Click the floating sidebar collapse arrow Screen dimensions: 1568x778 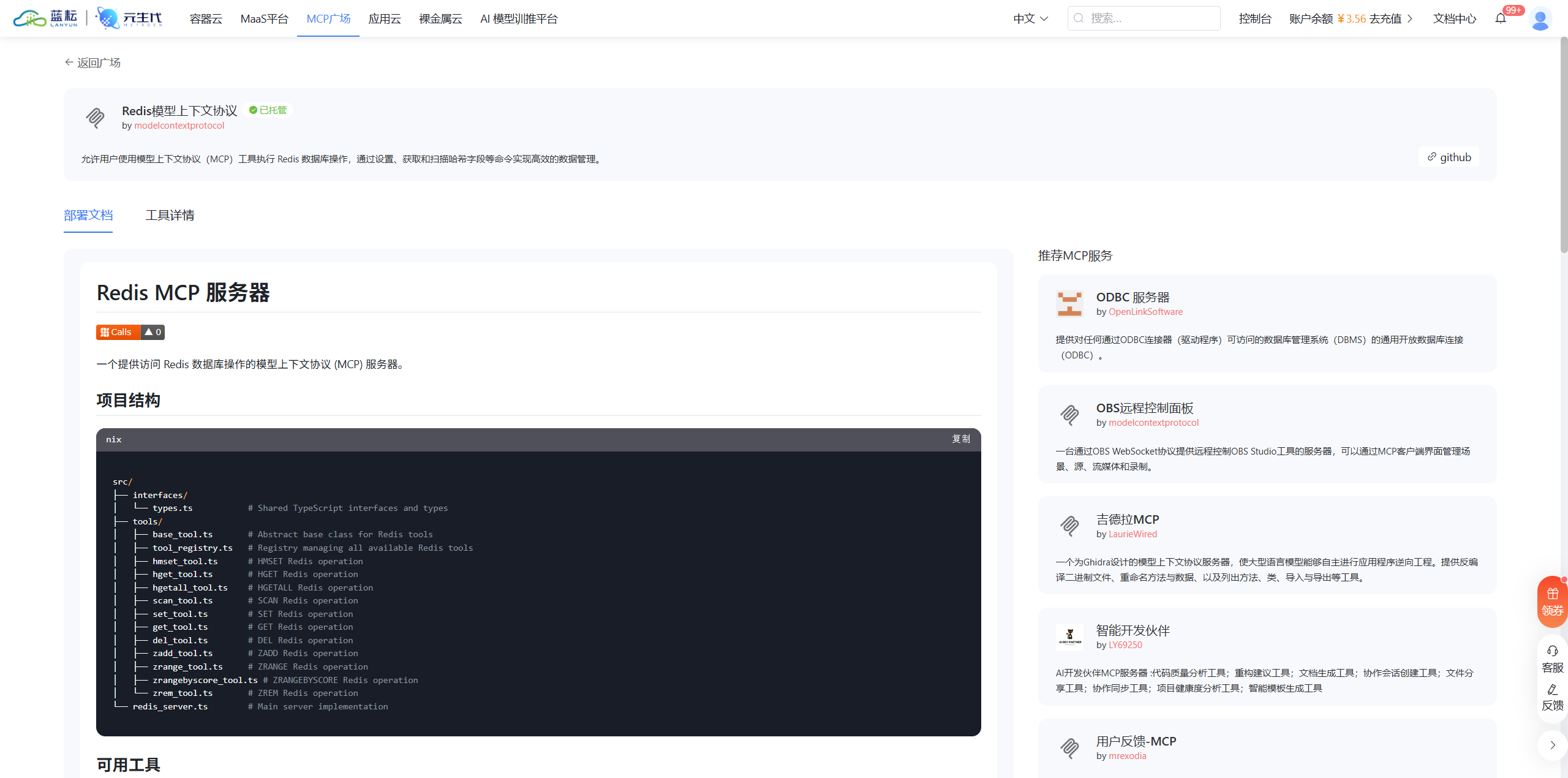(1552, 745)
